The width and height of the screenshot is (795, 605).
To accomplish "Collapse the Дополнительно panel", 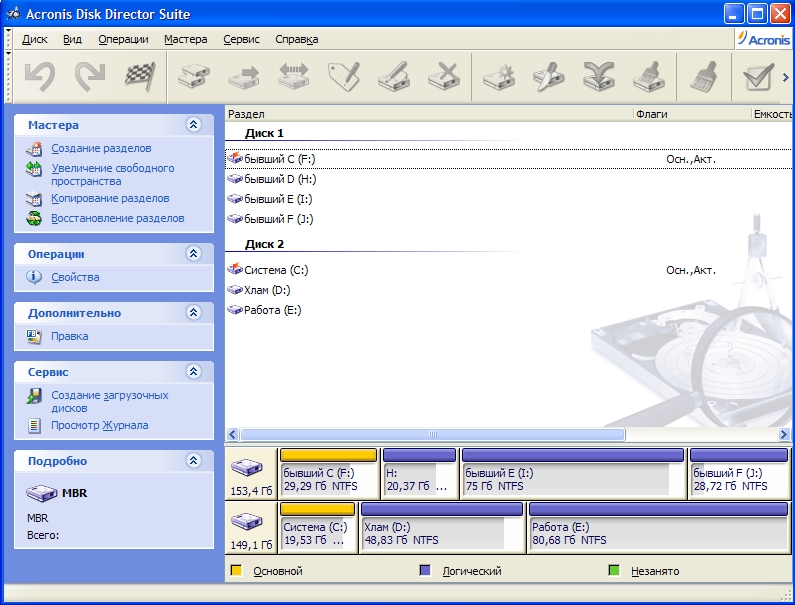I will 194,312.
